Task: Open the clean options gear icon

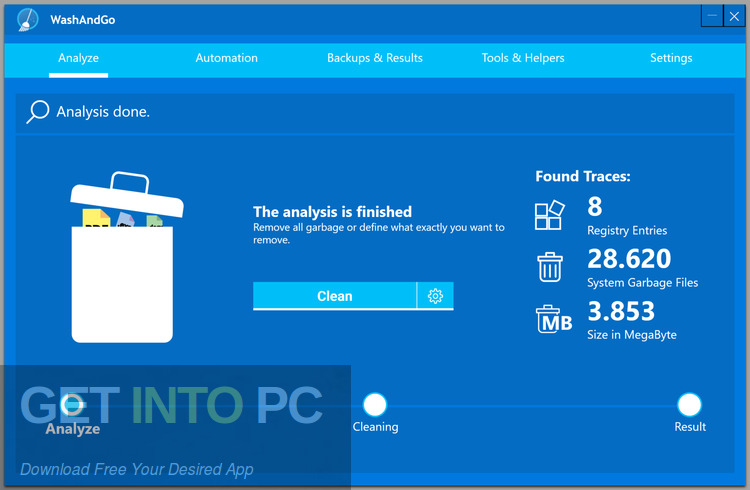Action: pyautogui.click(x=435, y=296)
